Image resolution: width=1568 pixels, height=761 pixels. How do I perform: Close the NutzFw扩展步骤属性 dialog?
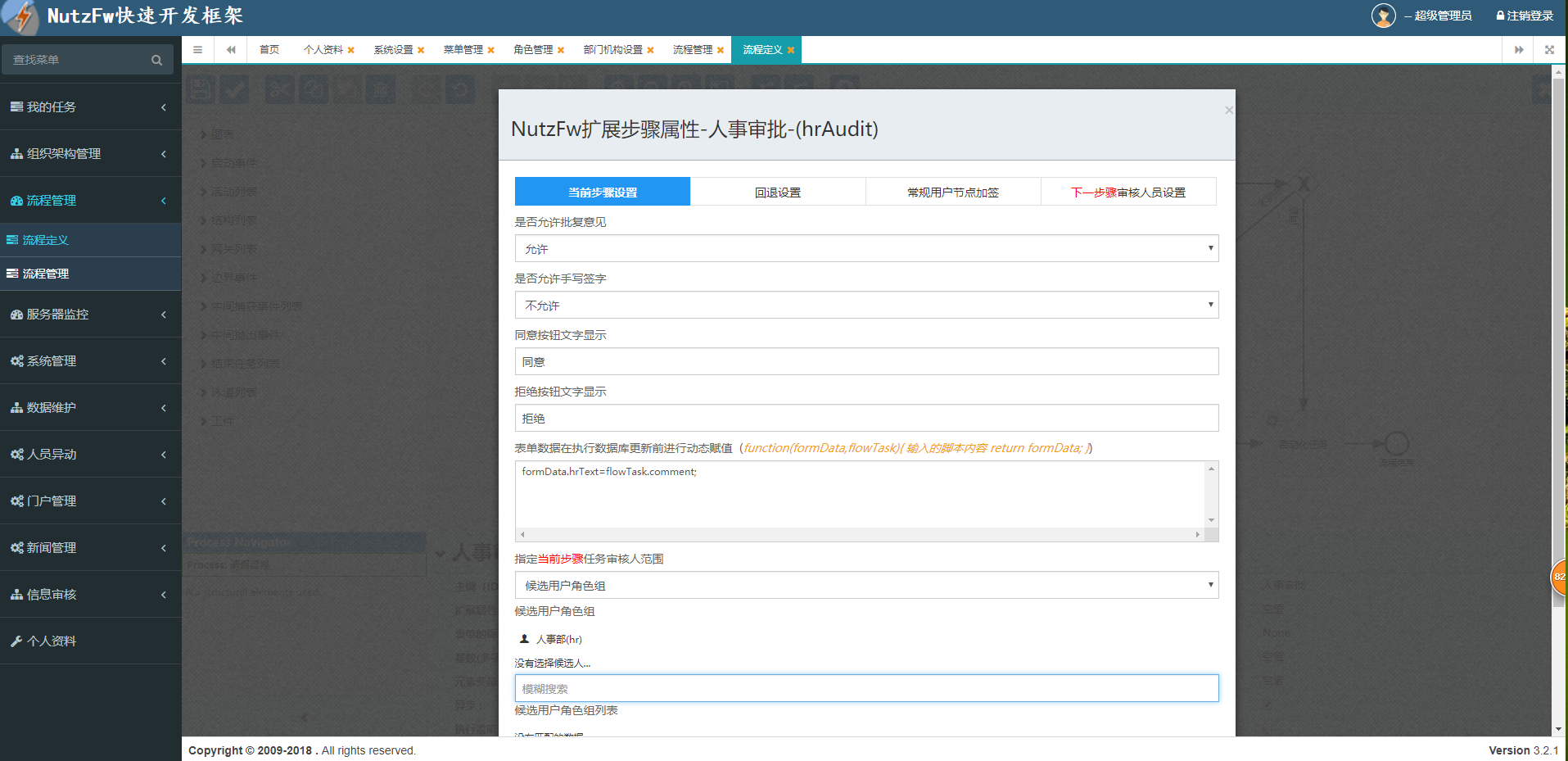(1228, 110)
